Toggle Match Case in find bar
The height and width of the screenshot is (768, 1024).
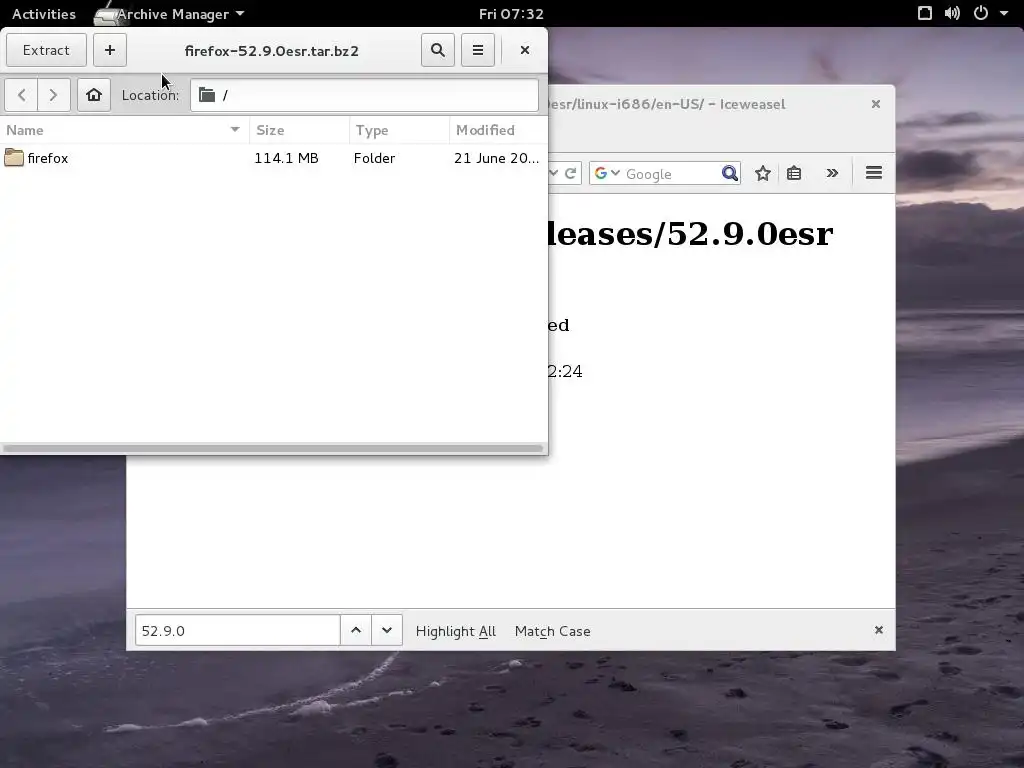(552, 632)
